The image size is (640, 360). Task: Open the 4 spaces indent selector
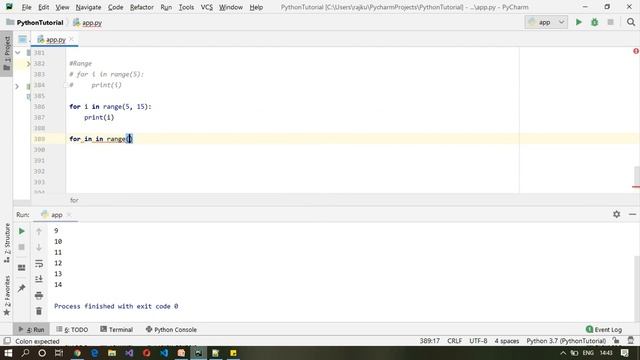tap(507, 340)
